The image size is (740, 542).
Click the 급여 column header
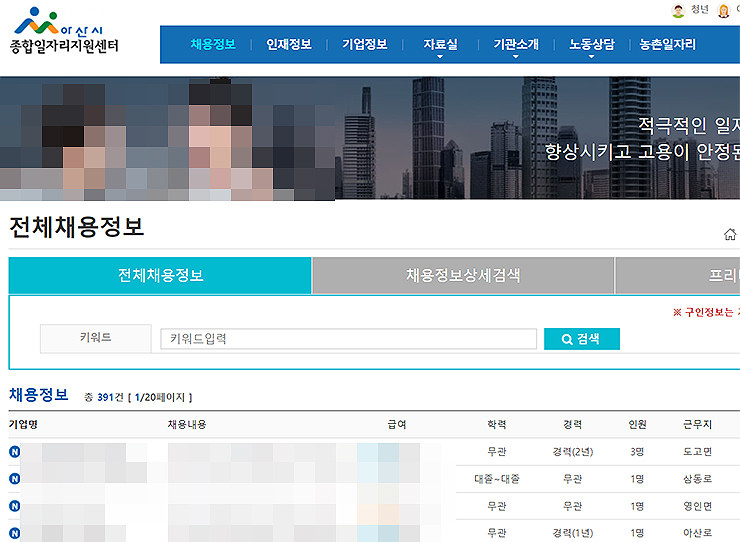point(397,424)
